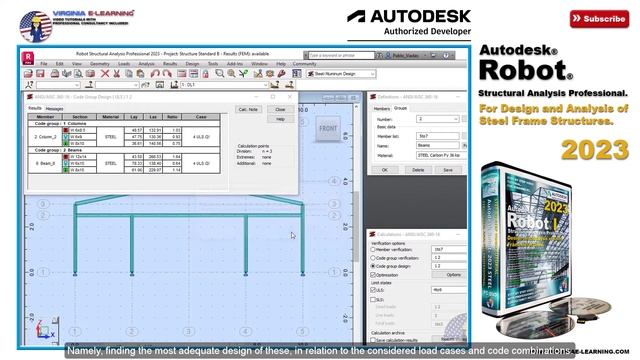
Task: Select Member verification radio button
Action: pyautogui.click(x=373, y=249)
